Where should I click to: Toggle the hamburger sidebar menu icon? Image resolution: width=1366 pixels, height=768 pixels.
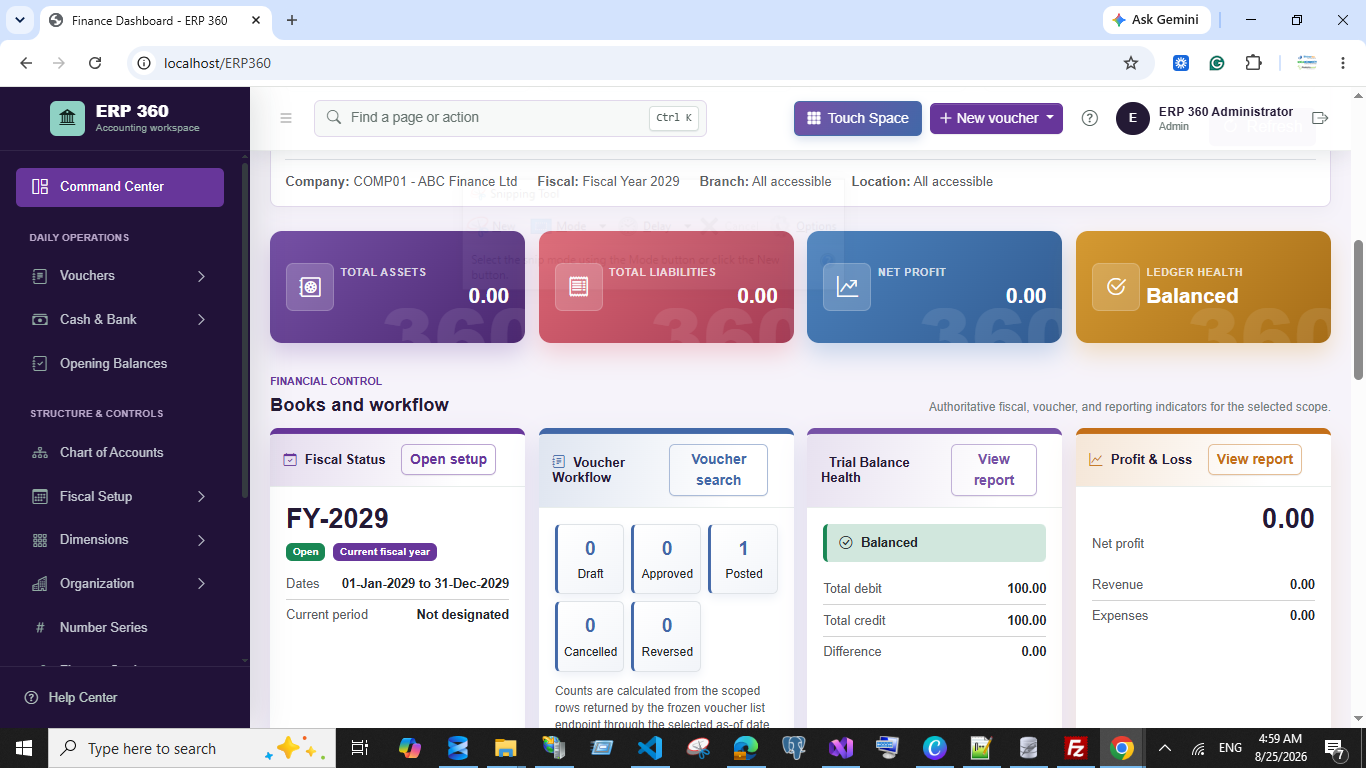286,118
